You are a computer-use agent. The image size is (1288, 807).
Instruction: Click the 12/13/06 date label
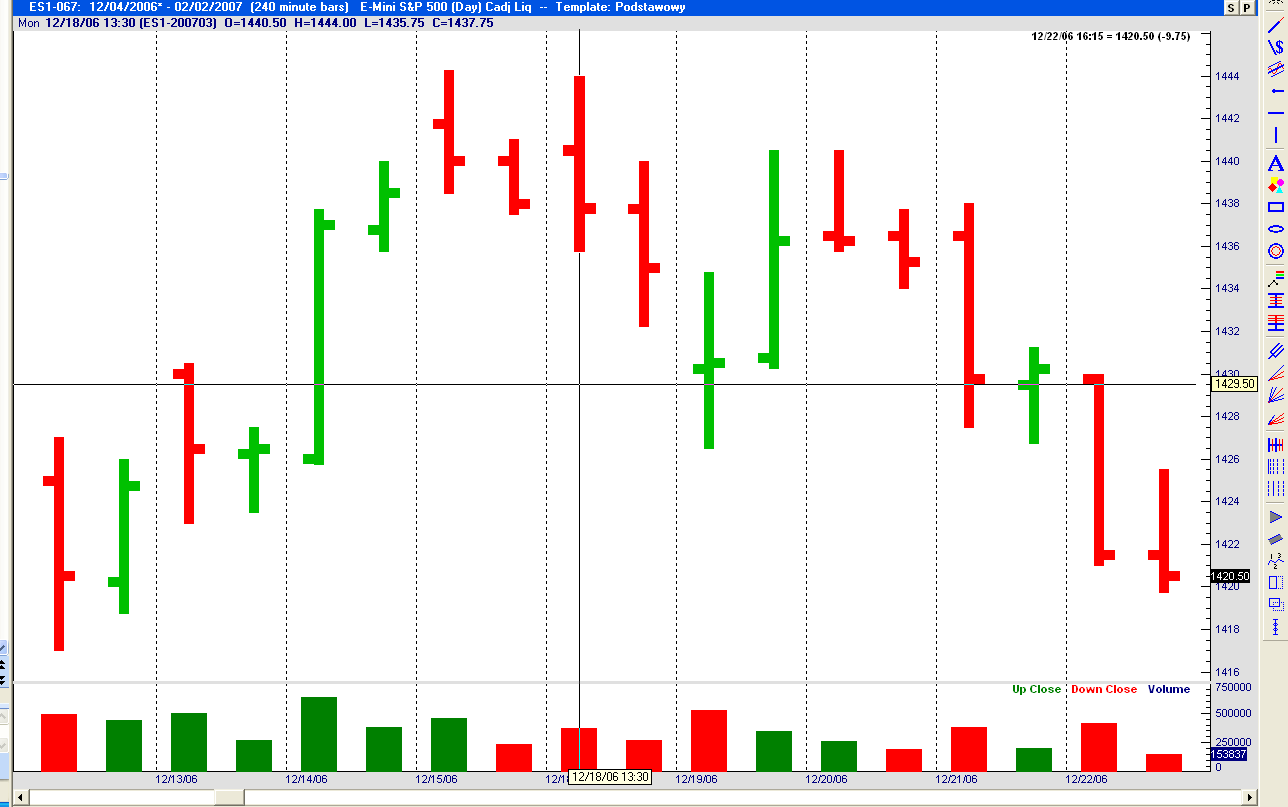coord(177,778)
